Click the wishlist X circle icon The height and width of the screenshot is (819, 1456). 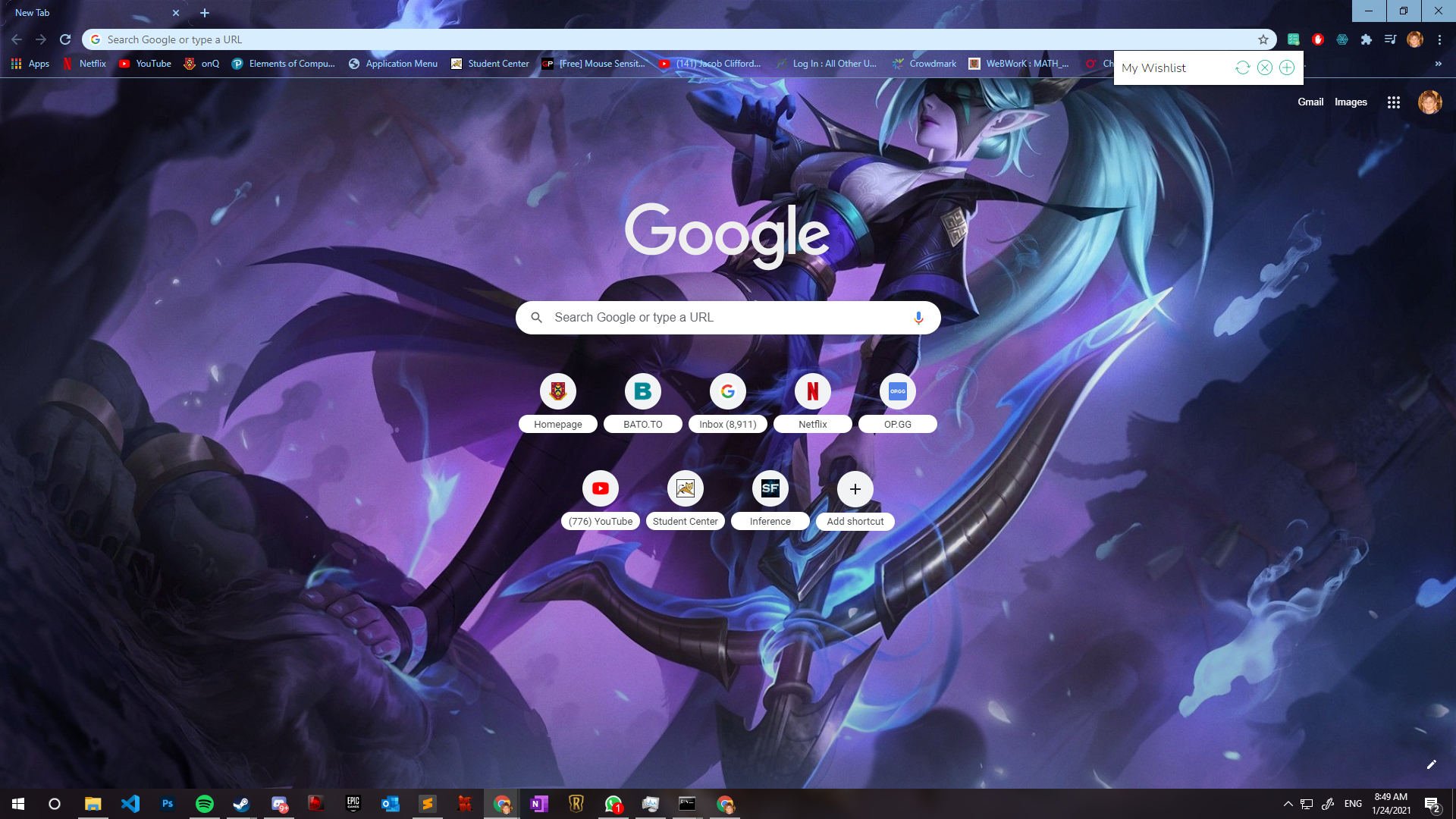[x=1265, y=68]
